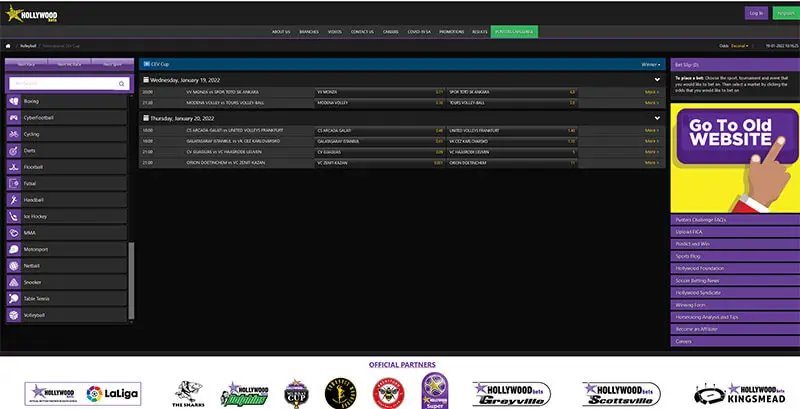Select the Motorsport helmet icon

(x=13, y=249)
